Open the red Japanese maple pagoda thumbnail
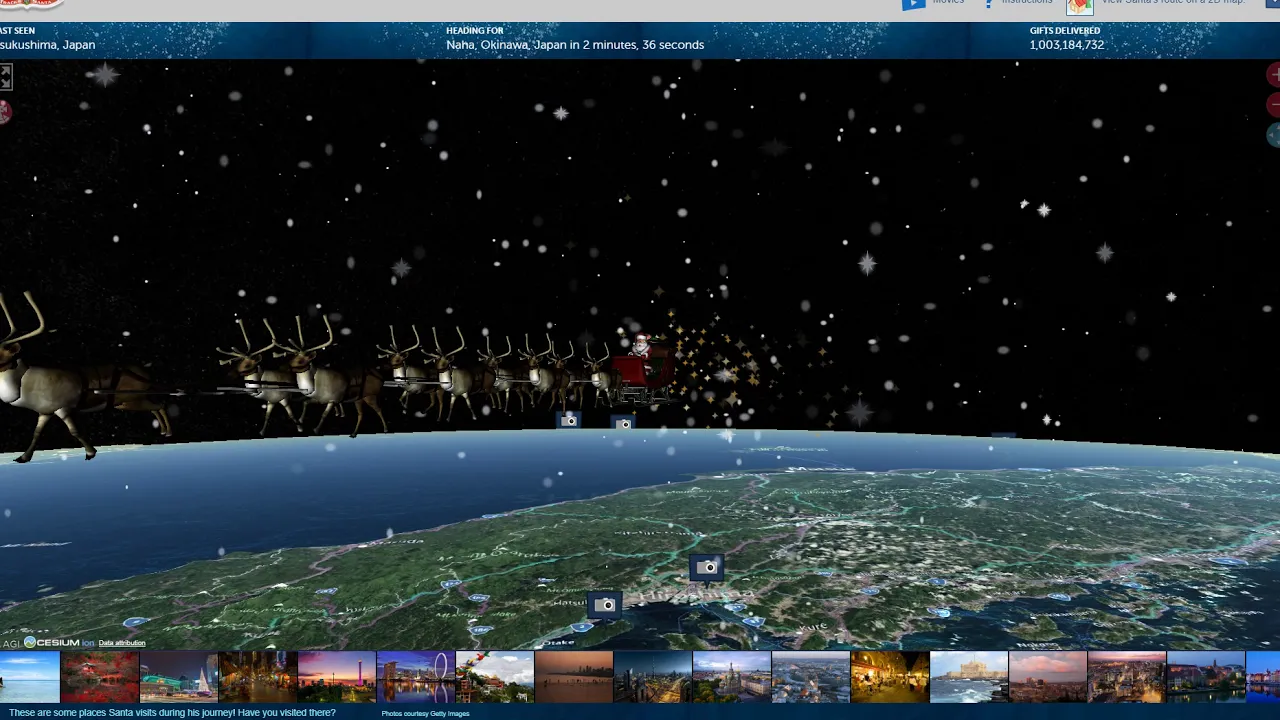The height and width of the screenshot is (720, 1280). [99, 677]
